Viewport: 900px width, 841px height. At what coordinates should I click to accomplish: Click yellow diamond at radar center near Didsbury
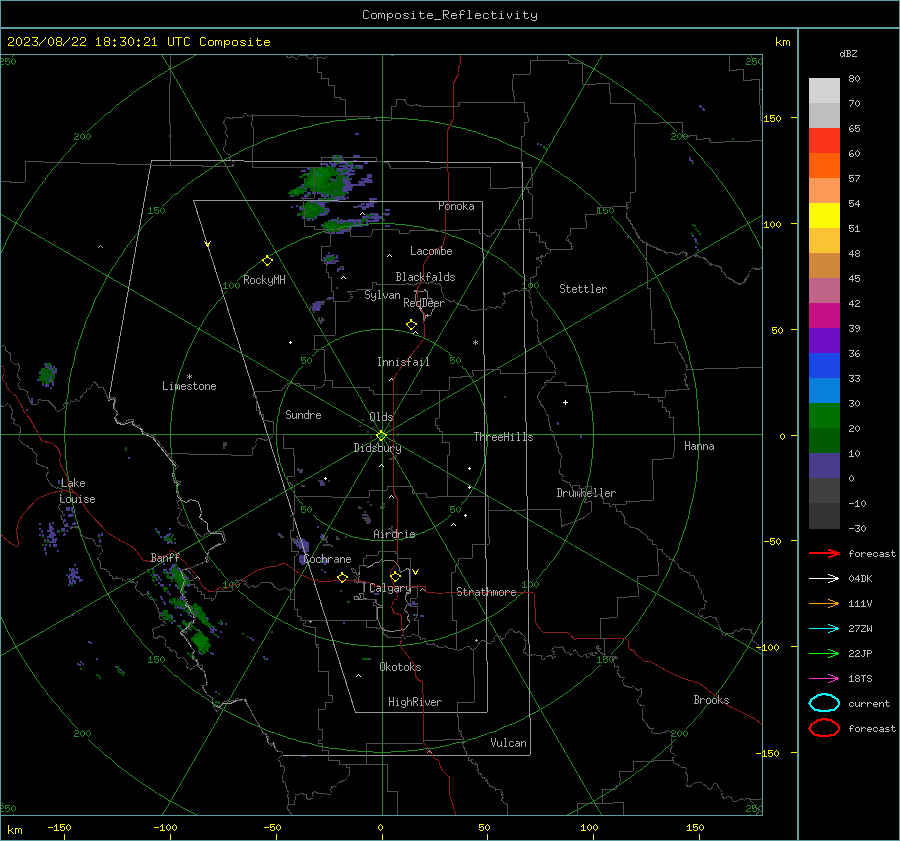pyautogui.click(x=381, y=435)
